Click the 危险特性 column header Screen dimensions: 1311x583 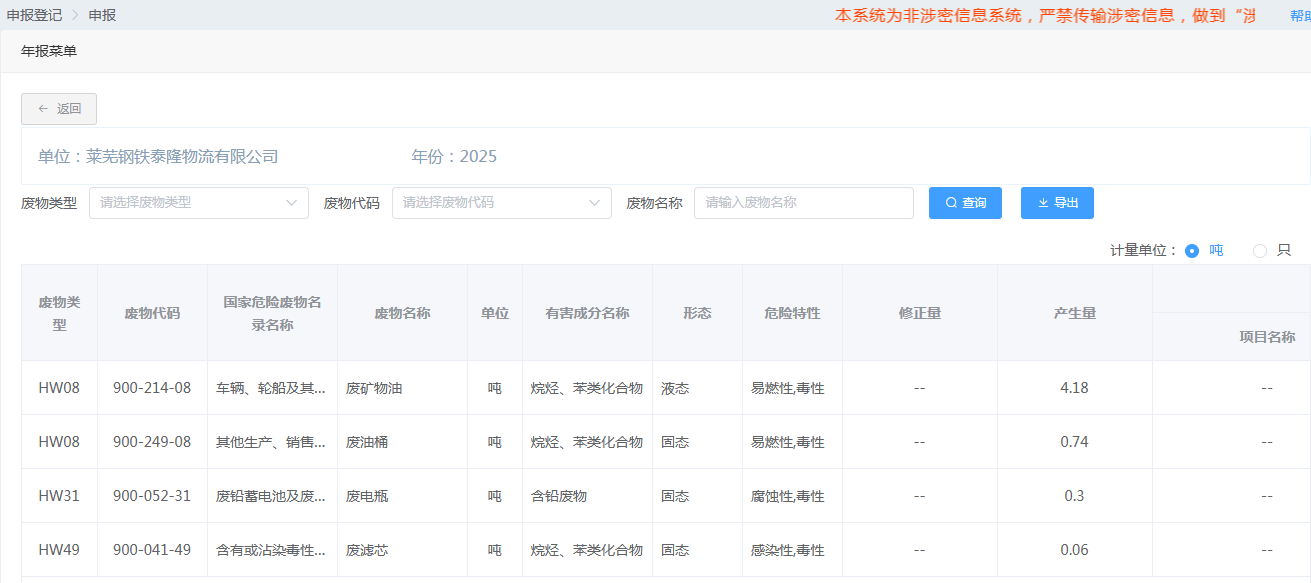[x=792, y=313]
